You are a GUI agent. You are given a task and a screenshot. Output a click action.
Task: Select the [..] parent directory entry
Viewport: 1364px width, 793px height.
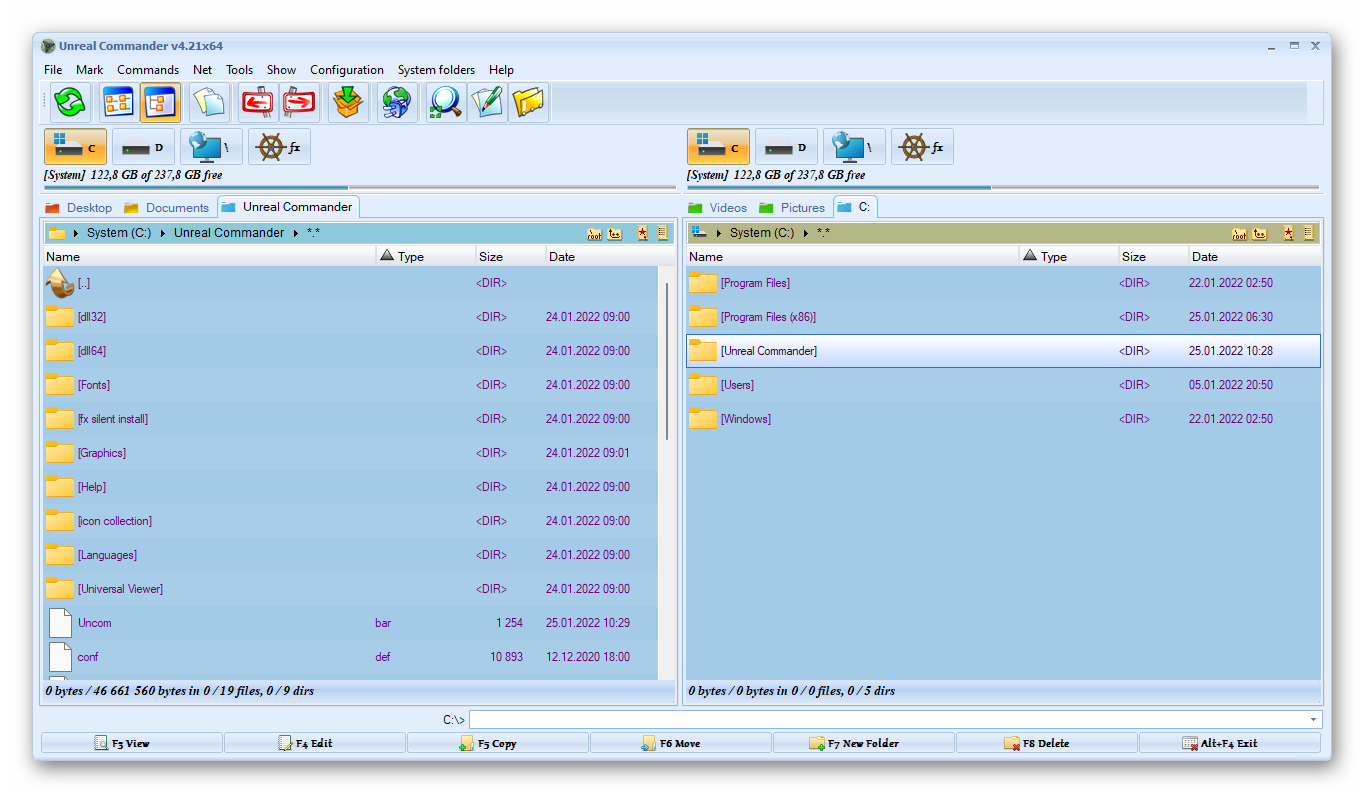pyautogui.click(x=351, y=283)
